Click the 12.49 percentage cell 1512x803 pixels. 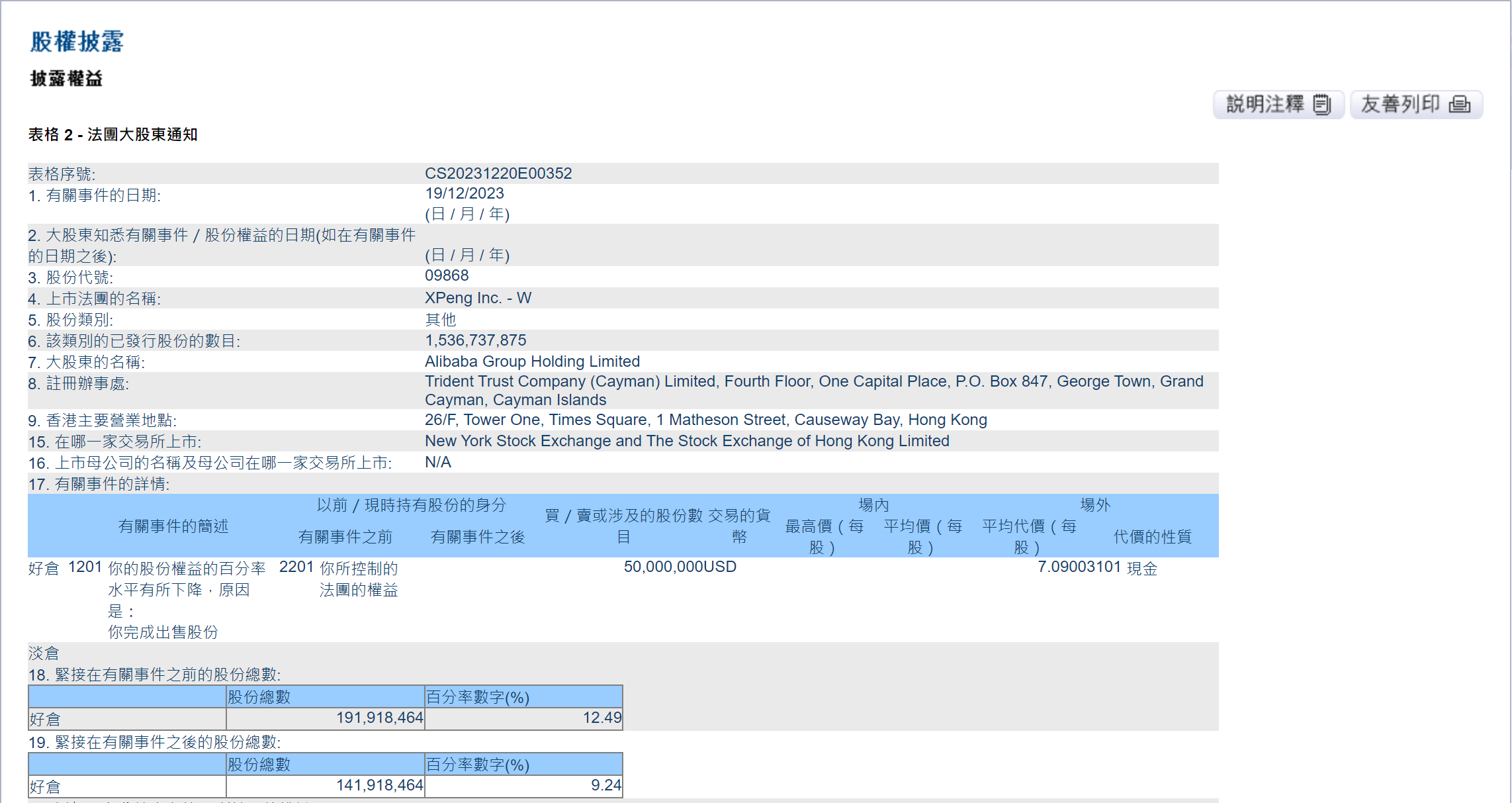click(x=601, y=718)
